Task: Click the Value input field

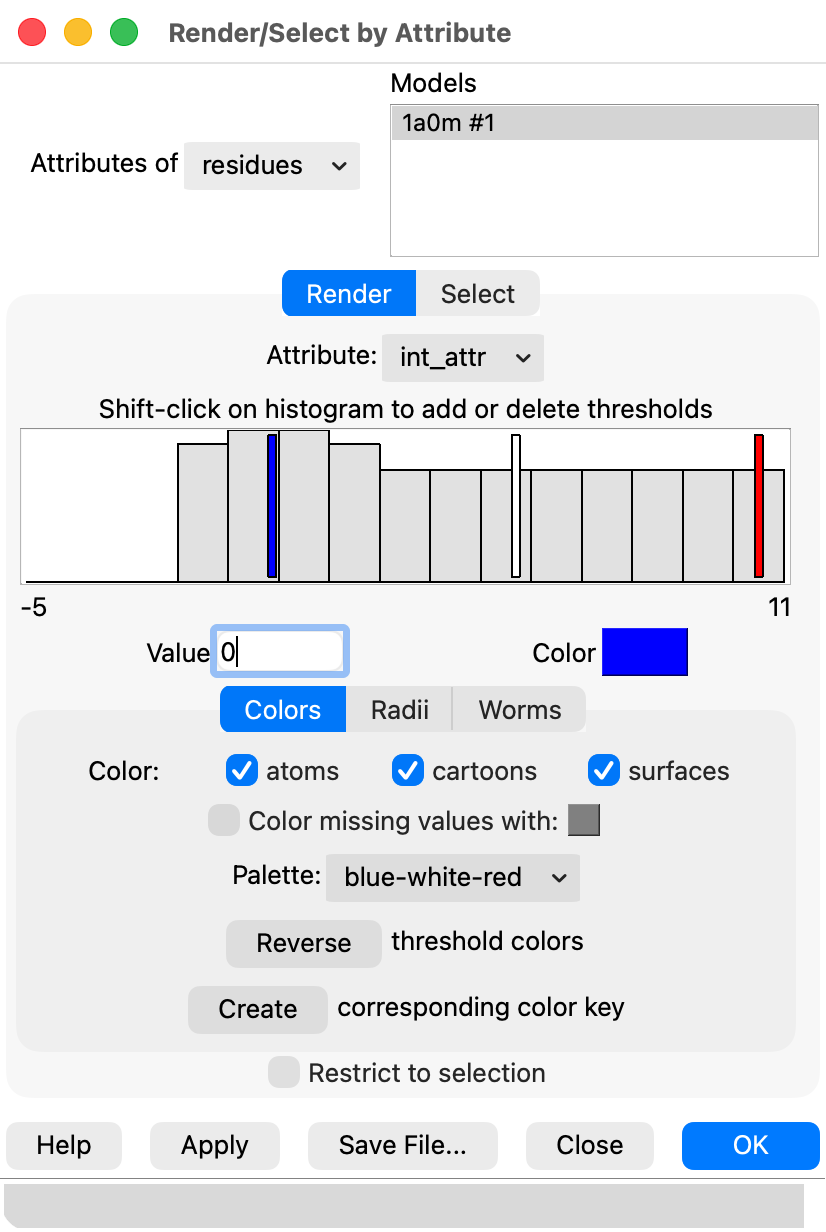Action: [280, 653]
